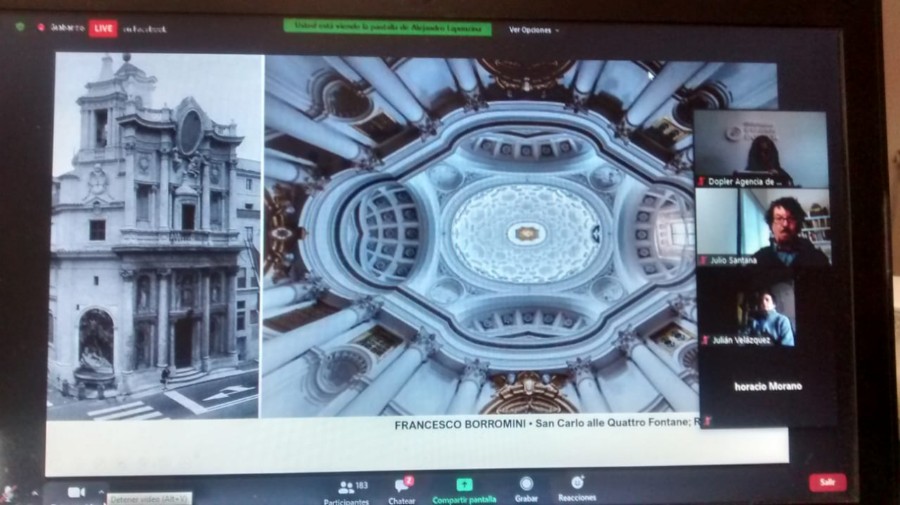Select Julio Santana's video thumbnail
This screenshot has width=900, height=505.
763,227
